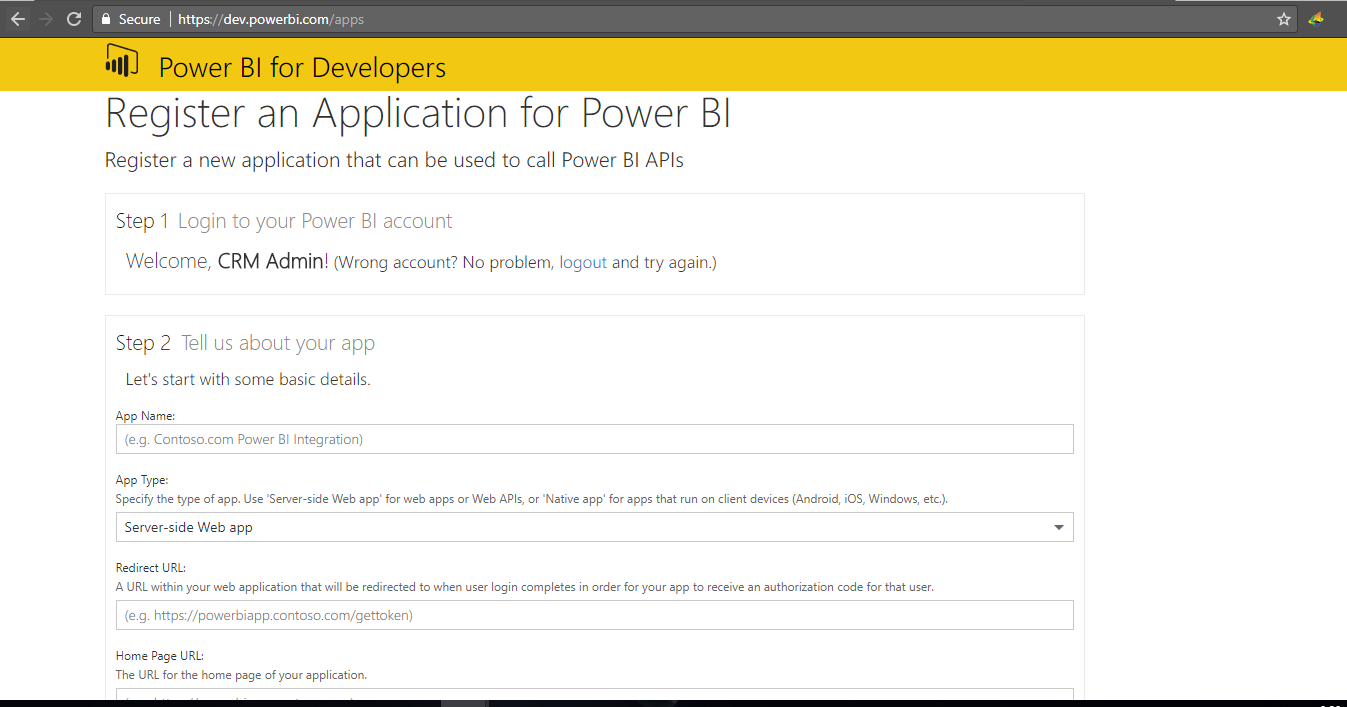This screenshot has width=1347, height=707.
Task: Click the browser extension icon beside the star
Action: pos(1316,18)
